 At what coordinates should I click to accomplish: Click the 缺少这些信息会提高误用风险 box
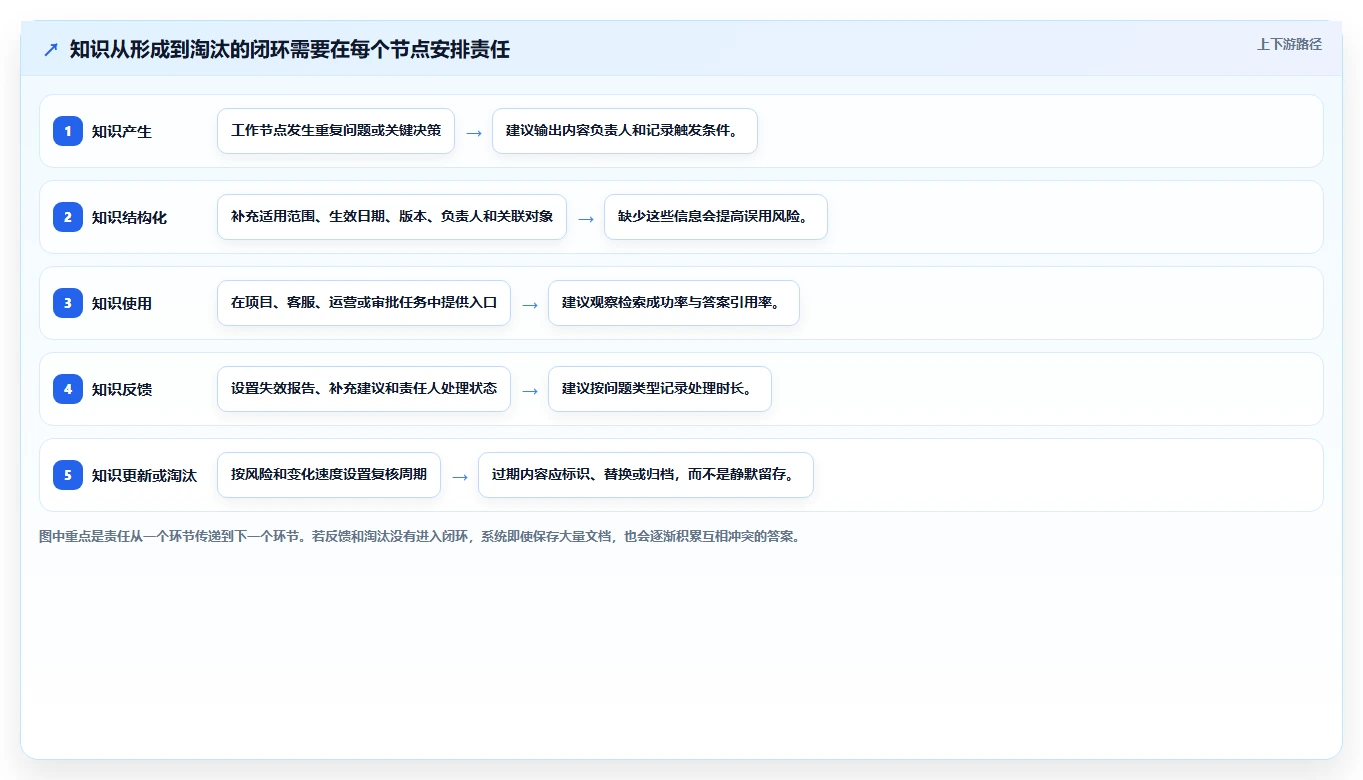pyautogui.click(x=716, y=217)
